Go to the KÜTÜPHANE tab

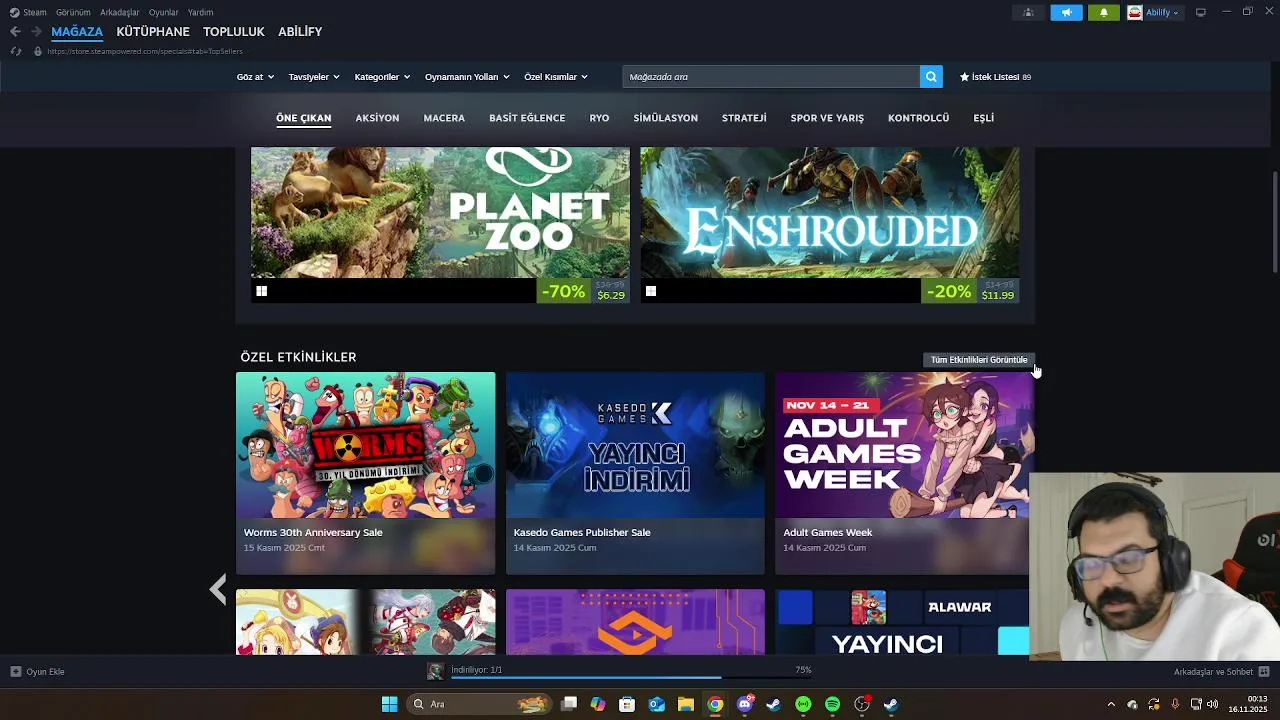pyautogui.click(x=153, y=32)
